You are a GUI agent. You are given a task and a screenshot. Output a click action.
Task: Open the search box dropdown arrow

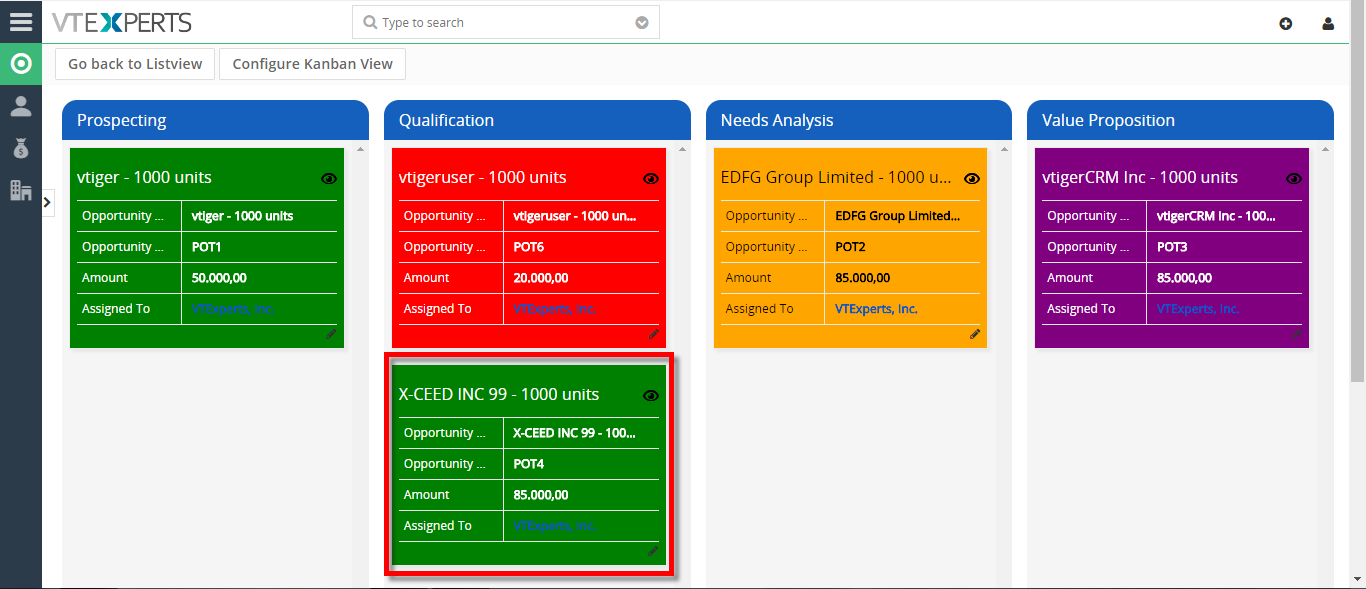(642, 23)
